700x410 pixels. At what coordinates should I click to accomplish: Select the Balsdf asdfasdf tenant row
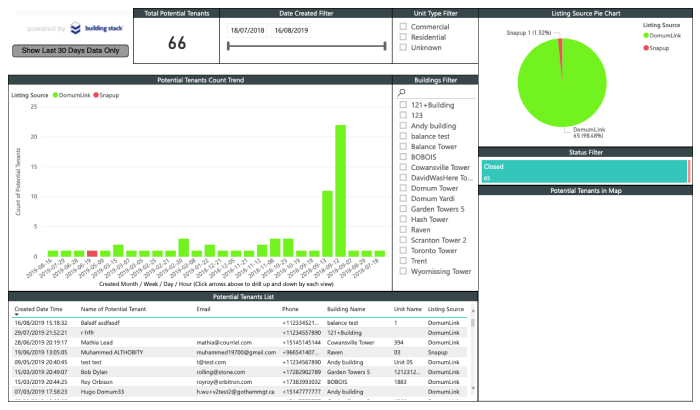(x=239, y=322)
